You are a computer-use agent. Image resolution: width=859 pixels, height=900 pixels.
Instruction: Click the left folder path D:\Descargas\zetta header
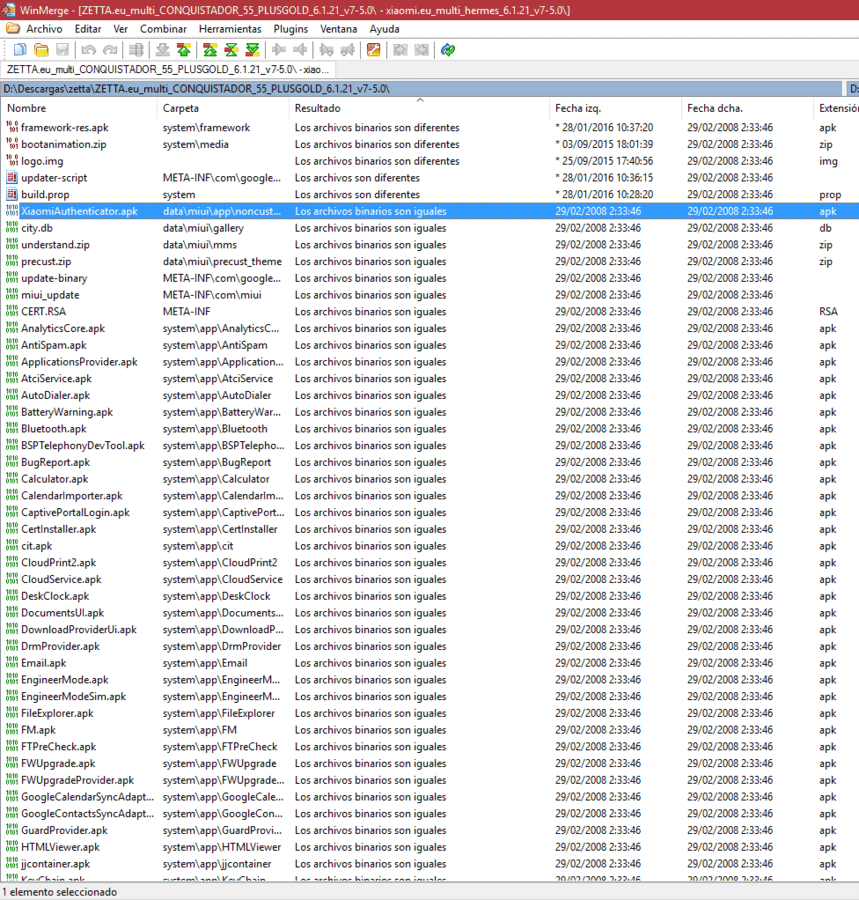(x=422, y=88)
